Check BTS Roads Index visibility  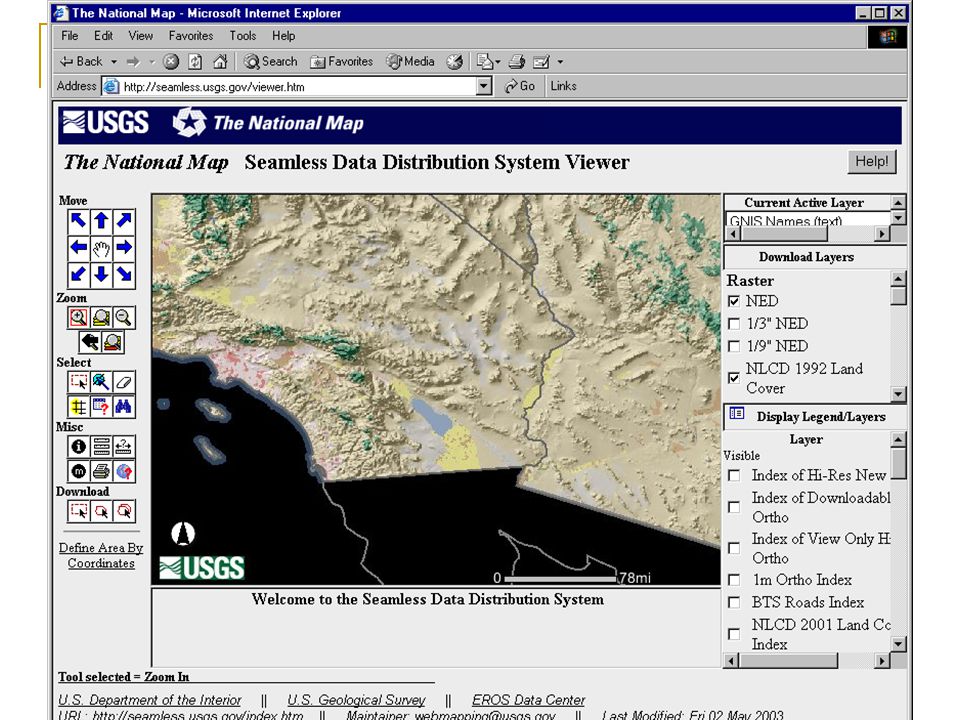click(733, 602)
